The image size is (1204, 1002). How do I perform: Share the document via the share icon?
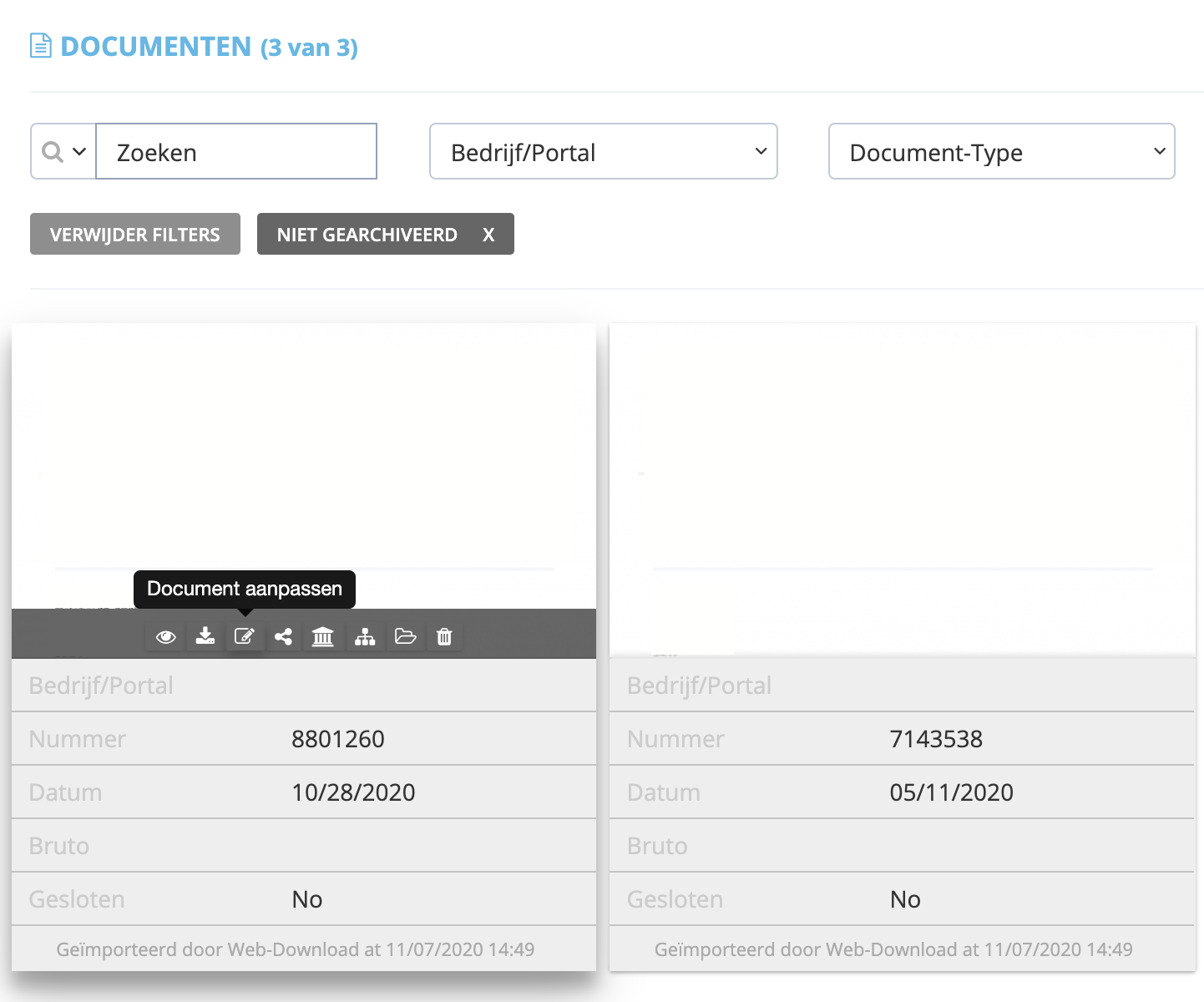point(283,637)
